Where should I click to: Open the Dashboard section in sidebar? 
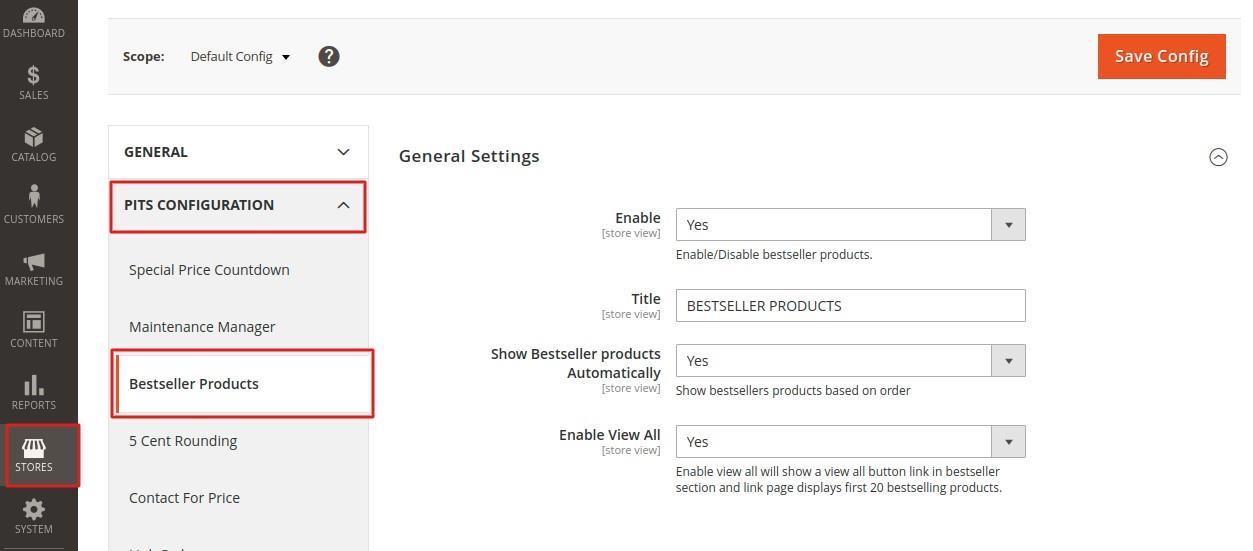pyautogui.click(x=34, y=22)
